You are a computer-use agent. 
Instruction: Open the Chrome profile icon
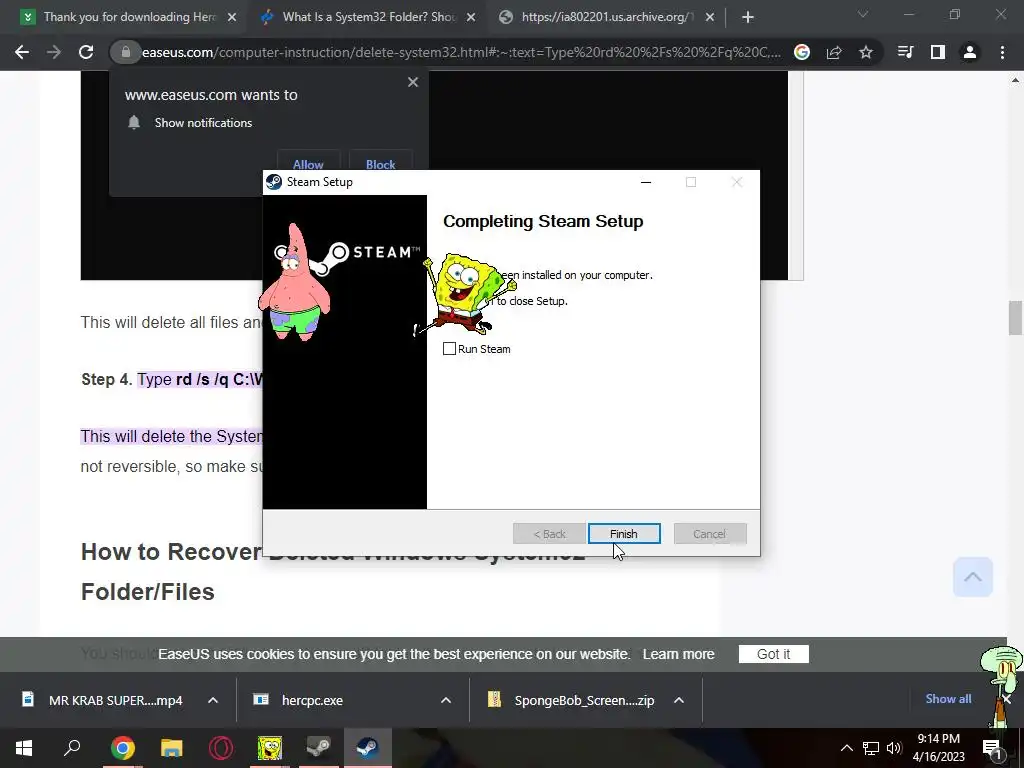point(970,52)
